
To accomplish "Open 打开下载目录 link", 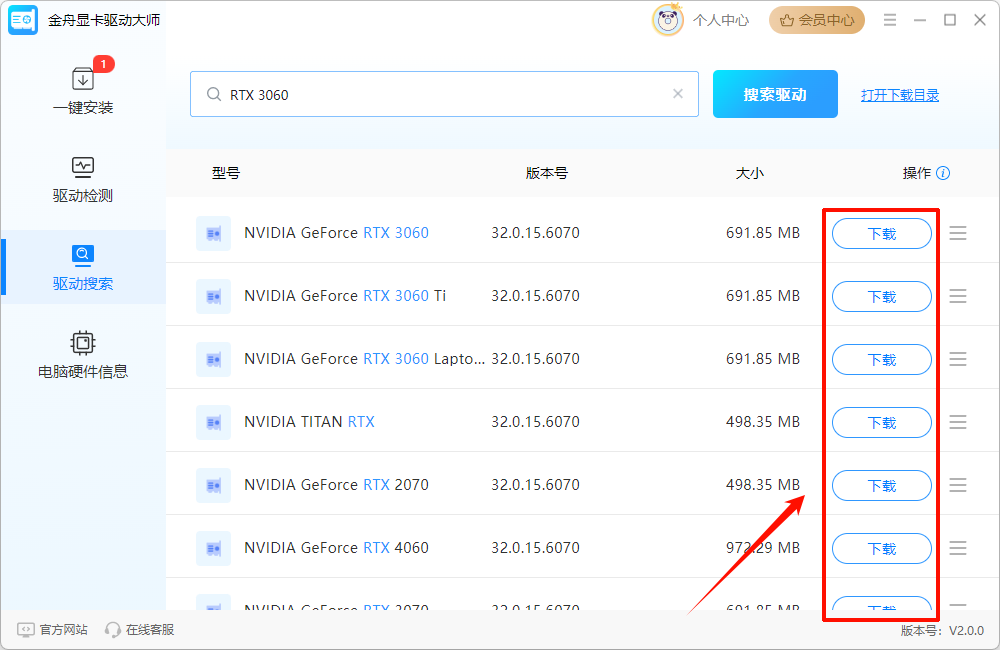I will (x=900, y=95).
